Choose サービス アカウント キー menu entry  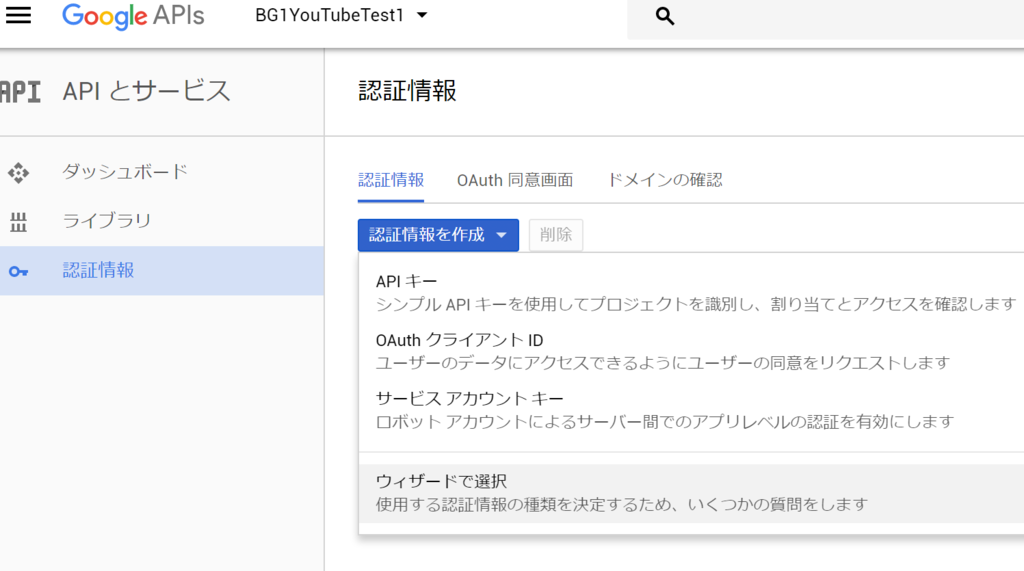point(691,410)
